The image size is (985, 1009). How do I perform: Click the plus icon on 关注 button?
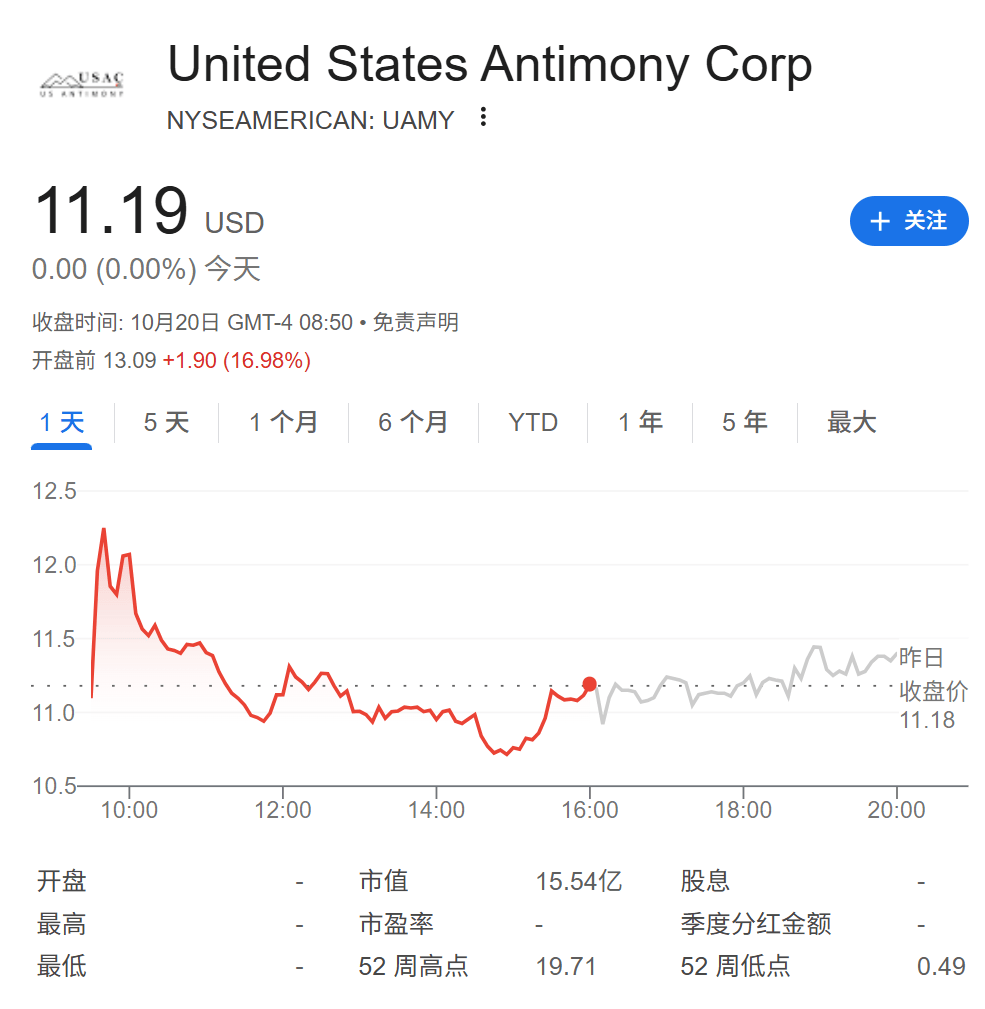click(880, 222)
